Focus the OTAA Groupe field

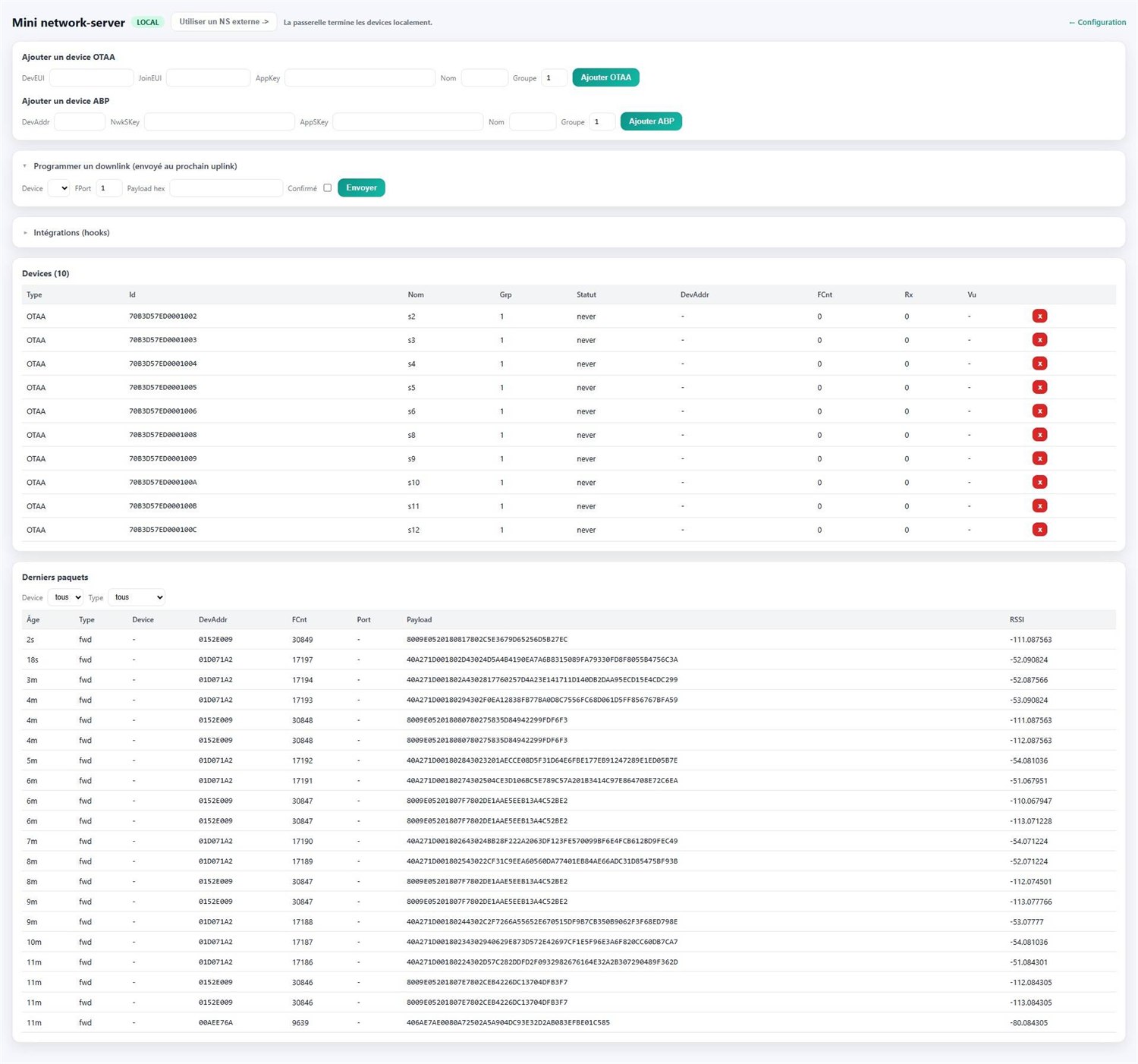(x=554, y=77)
